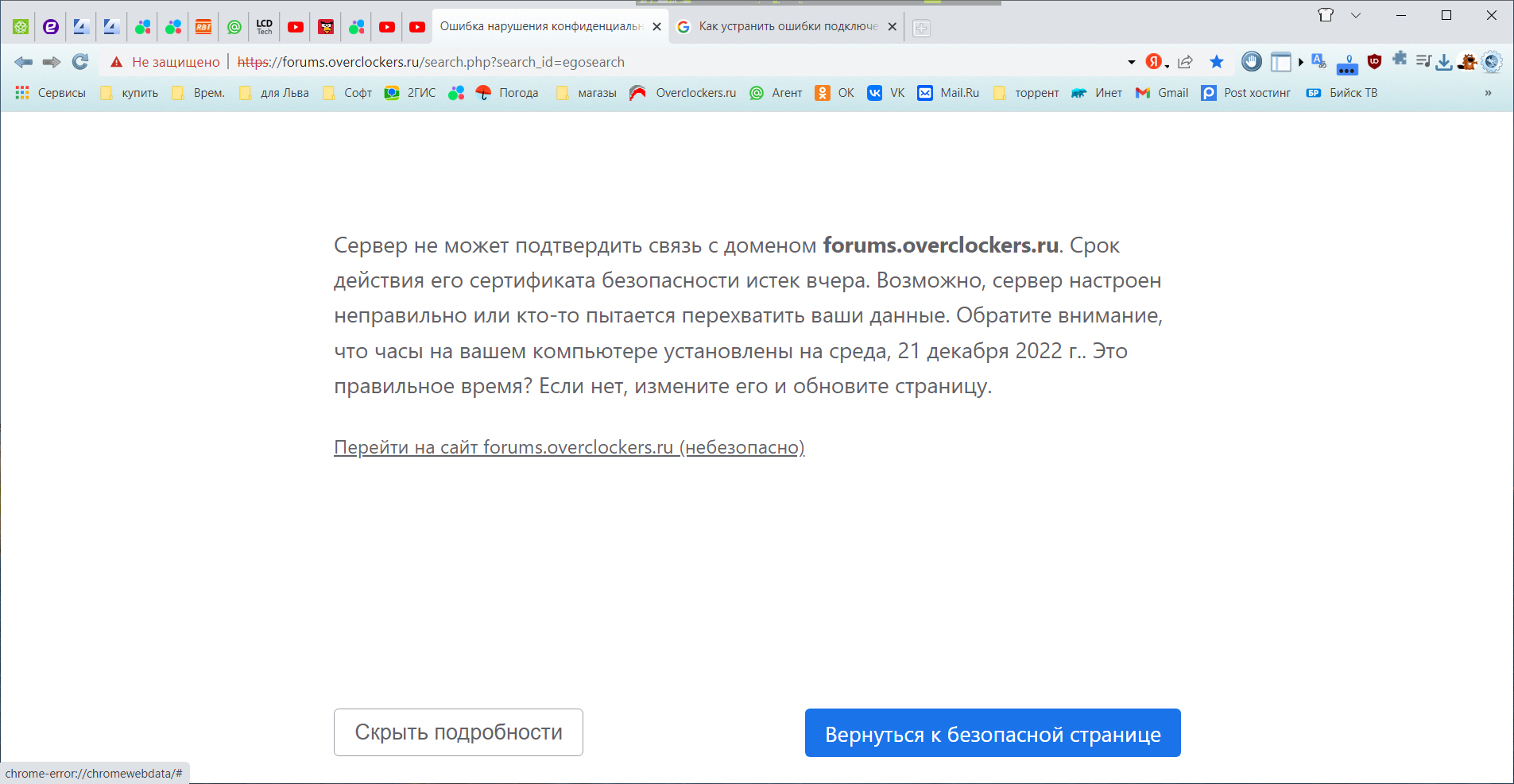1514x784 pixels.
Task: Open the 'Агент' bookmark
Action: [776, 93]
